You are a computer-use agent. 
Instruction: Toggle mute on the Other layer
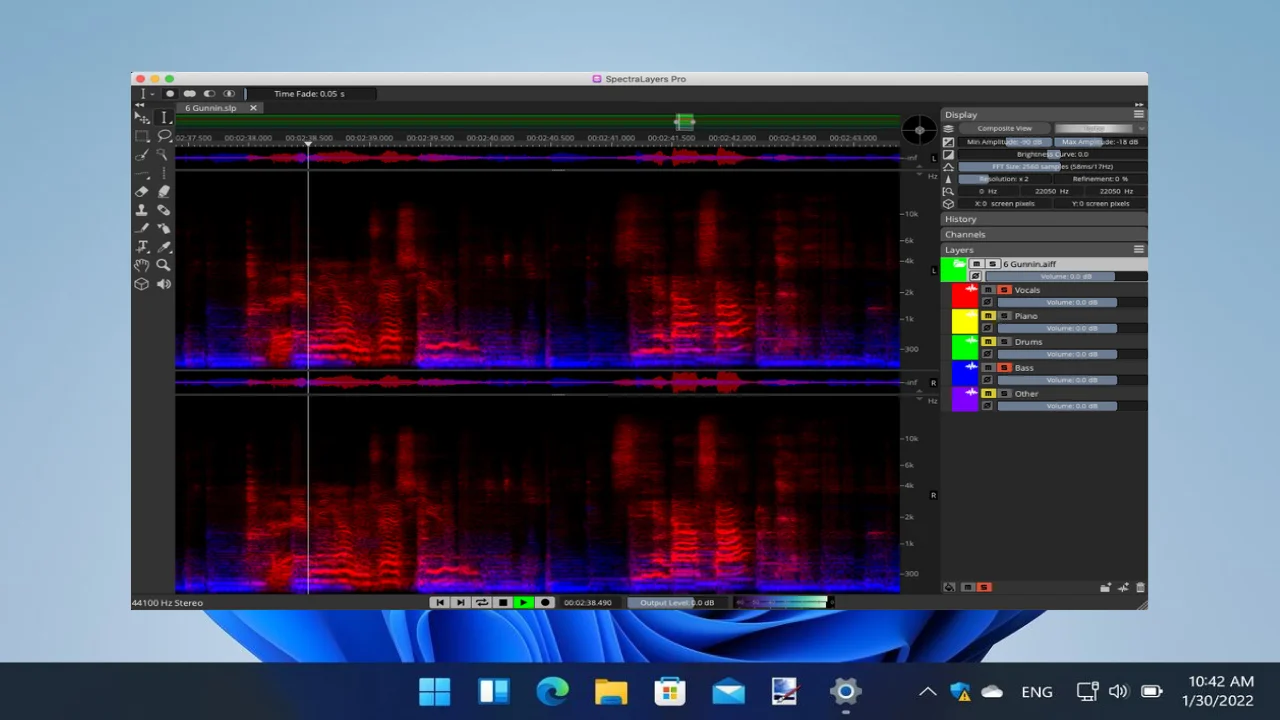click(988, 394)
